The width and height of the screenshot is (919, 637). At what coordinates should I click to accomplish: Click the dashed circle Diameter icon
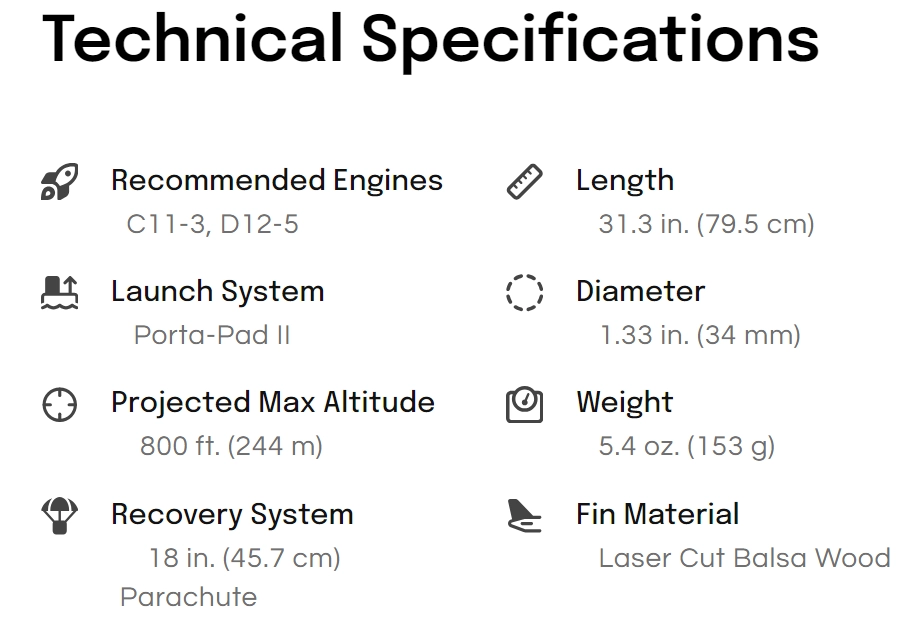(x=525, y=292)
